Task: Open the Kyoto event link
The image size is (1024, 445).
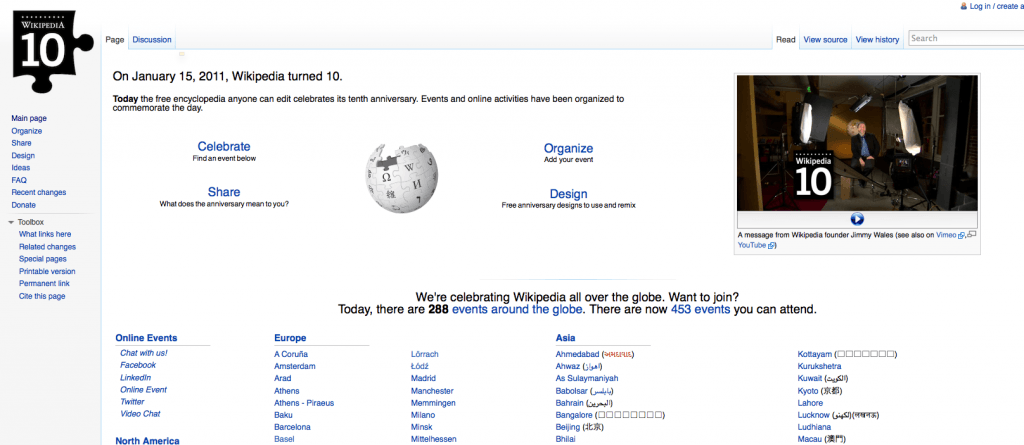Action: (808, 391)
